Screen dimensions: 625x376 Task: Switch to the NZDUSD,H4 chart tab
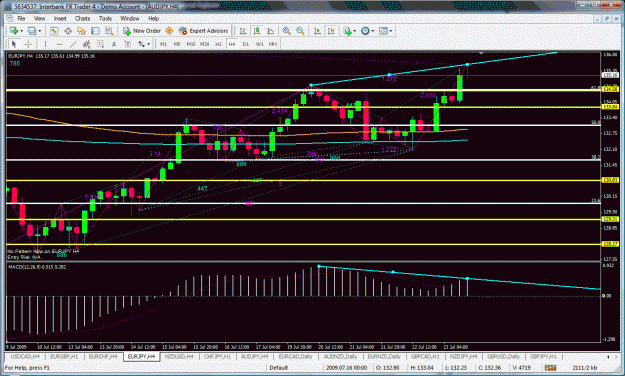(x=179, y=356)
